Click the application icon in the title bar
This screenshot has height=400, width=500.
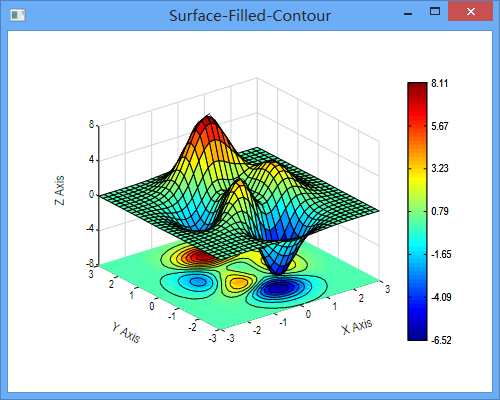coord(17,15)
